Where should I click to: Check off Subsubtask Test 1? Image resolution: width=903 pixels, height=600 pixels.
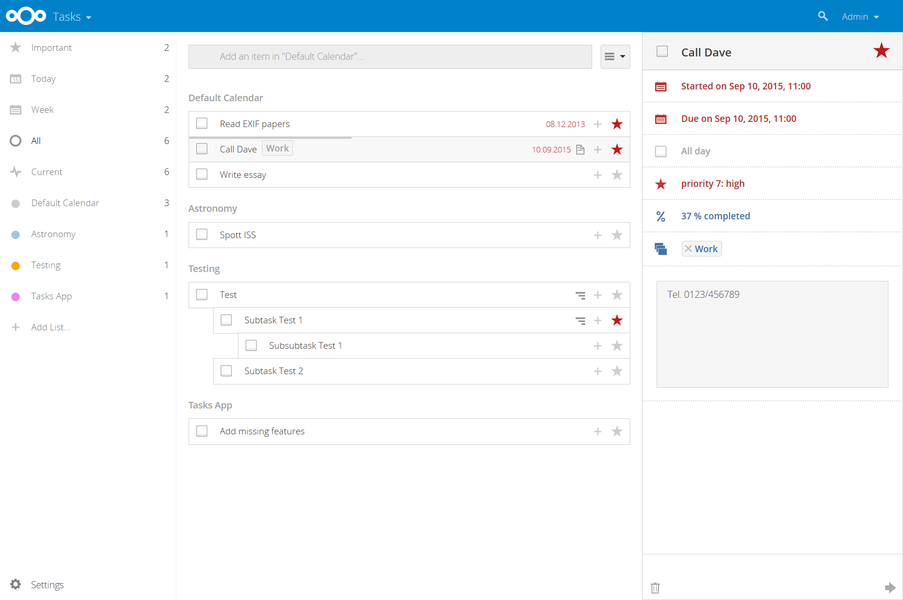pyautogui.click(x=251, y=345)
